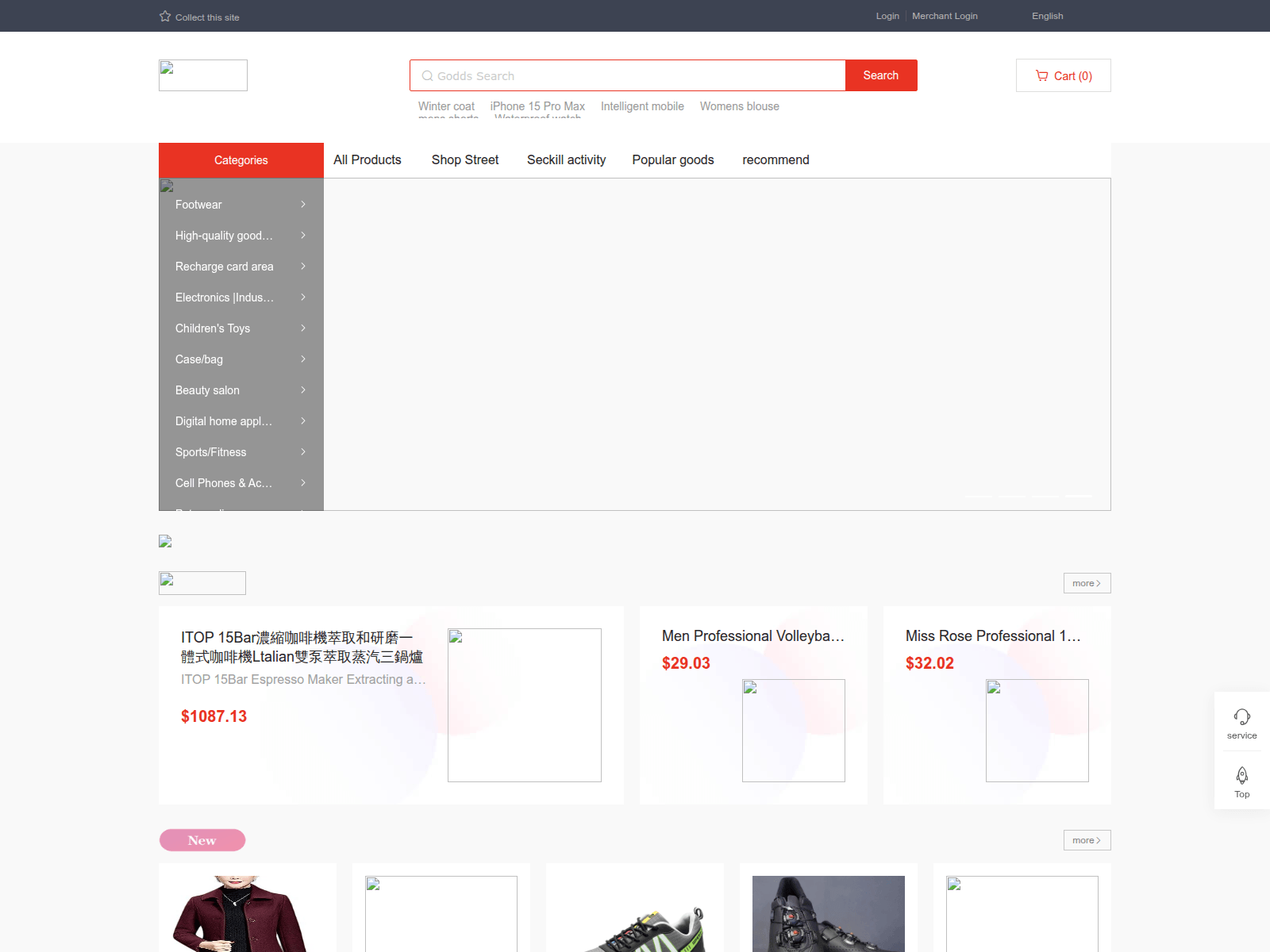The height and width of the screenshot is (952, 1270).
Task: Click the star icon next to Collect this site
Action: coord(164,15)
